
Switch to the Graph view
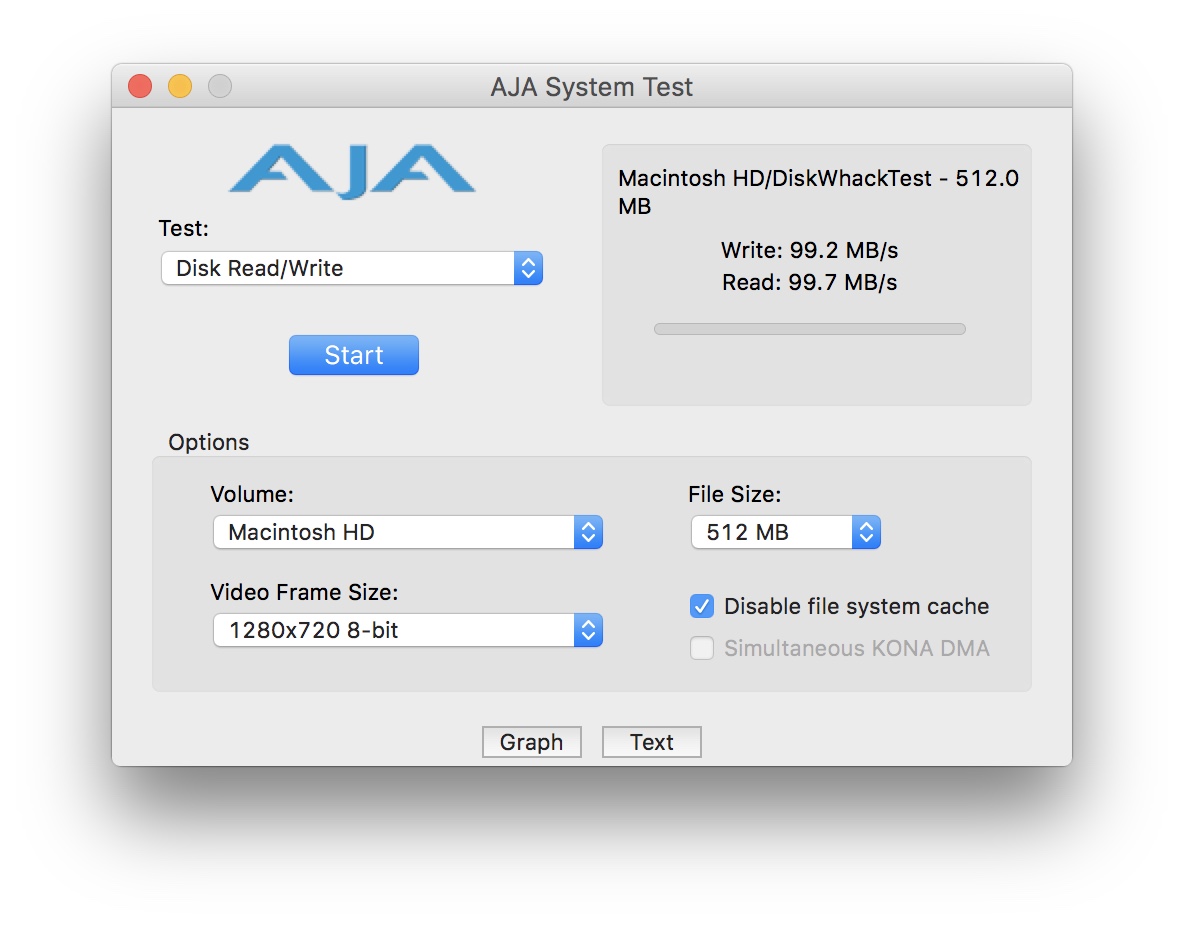pos(532,742)
